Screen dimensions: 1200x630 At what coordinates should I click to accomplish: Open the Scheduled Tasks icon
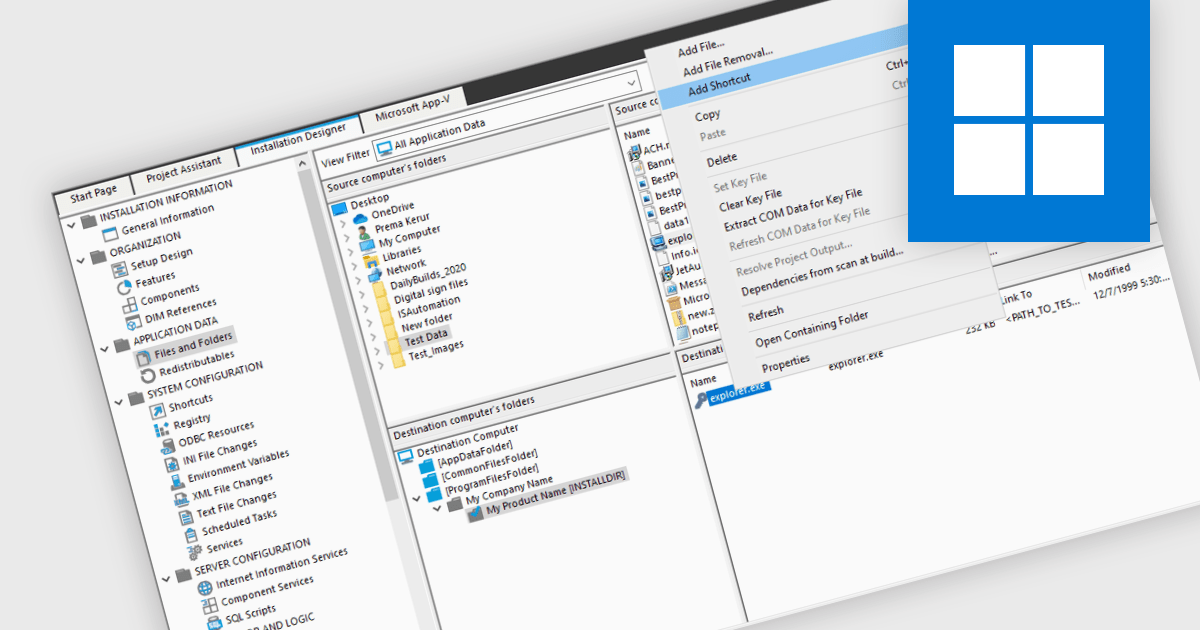pos(189,535)
